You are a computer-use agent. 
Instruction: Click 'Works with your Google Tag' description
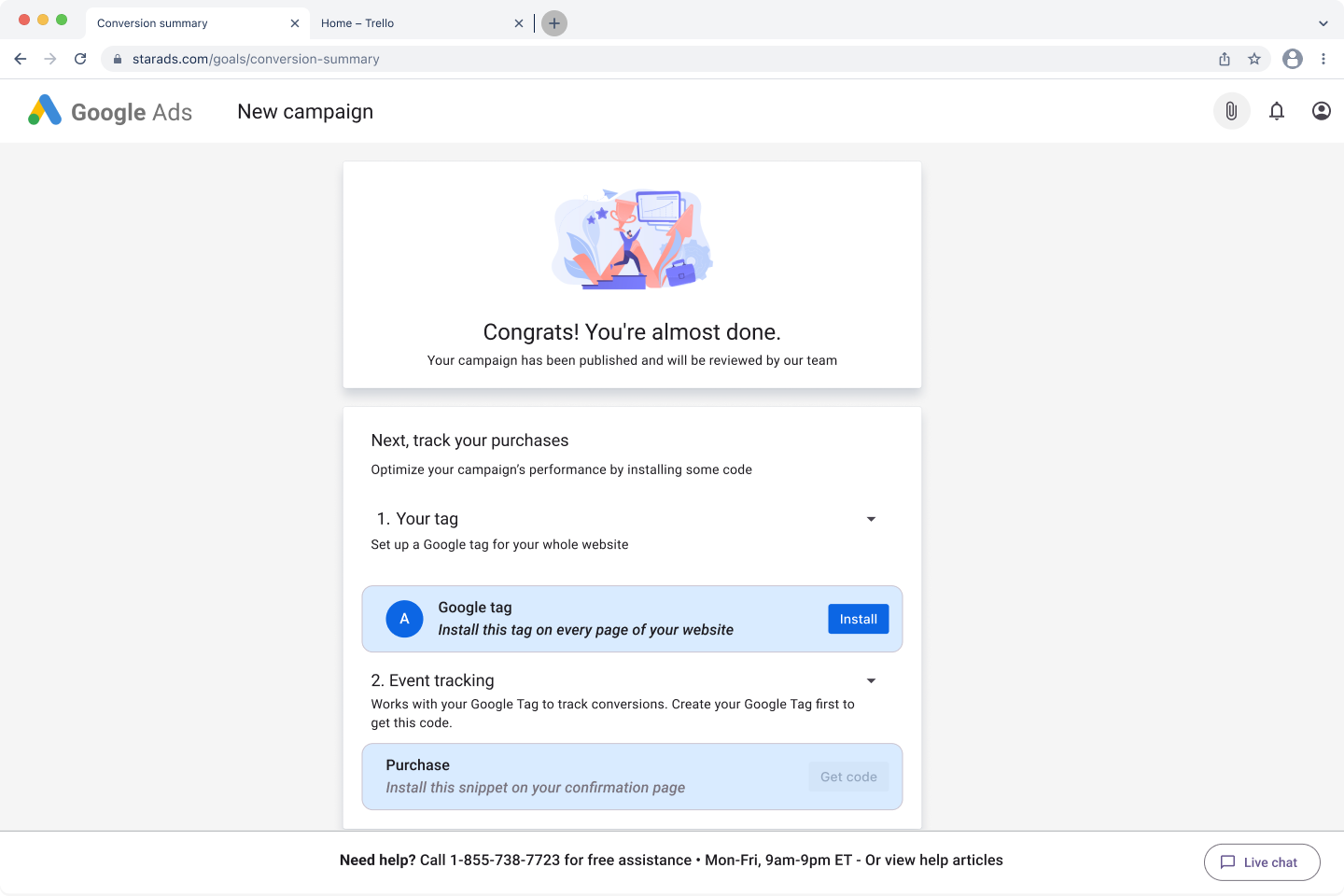tap(612, 713)
